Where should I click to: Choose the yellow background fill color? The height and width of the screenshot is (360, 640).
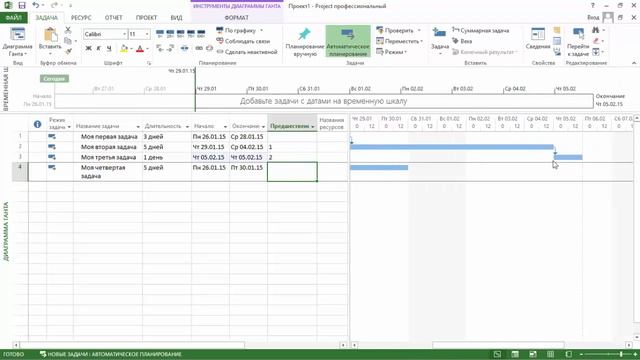click(124, 49)
